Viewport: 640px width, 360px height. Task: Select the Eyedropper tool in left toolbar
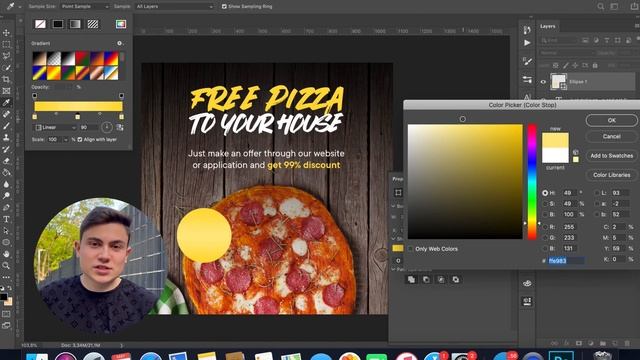tap(6, 102)
